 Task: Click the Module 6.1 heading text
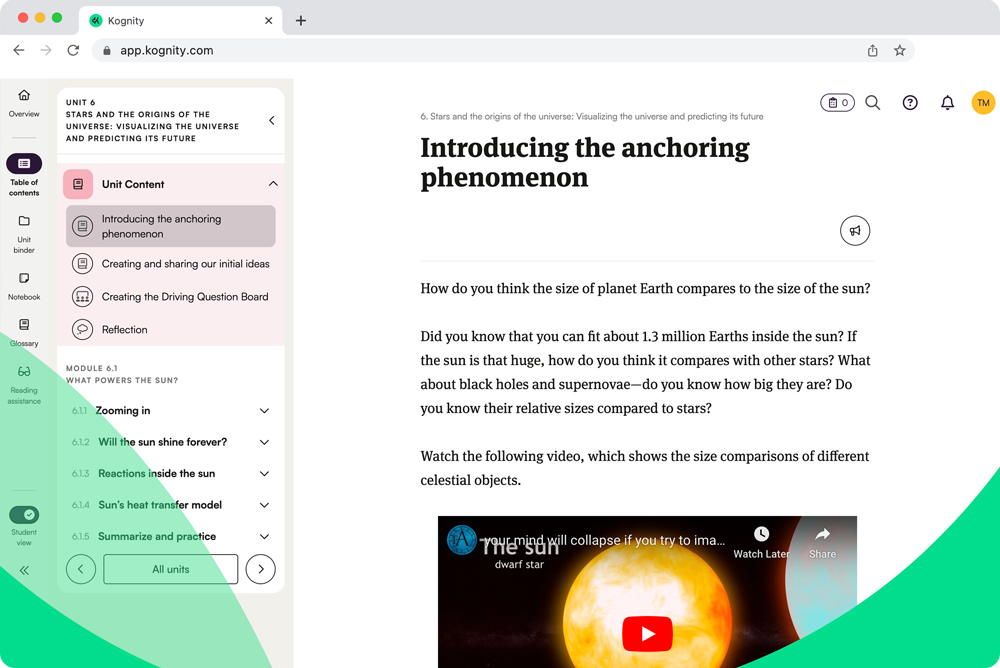click(122, 375)
